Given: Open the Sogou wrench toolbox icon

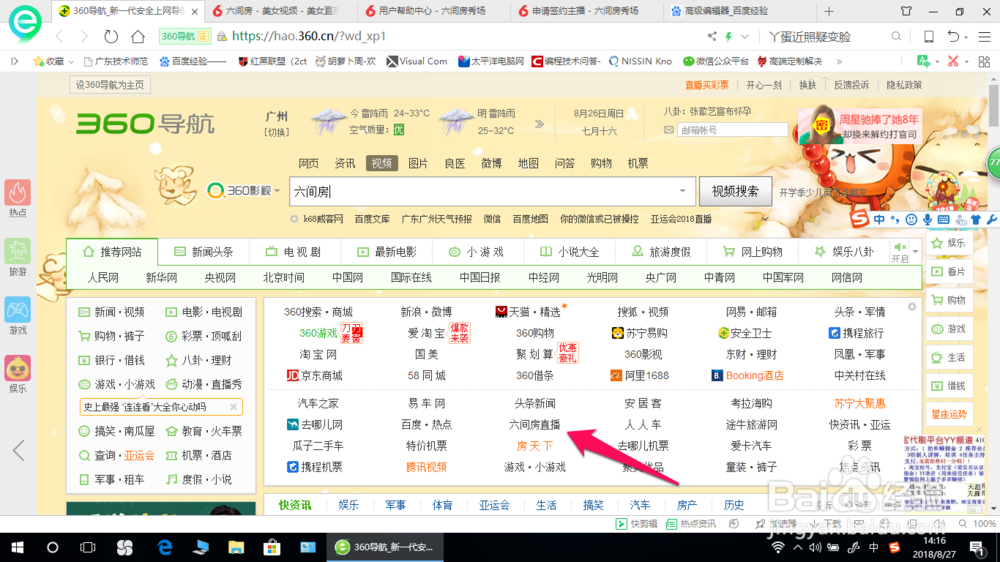Looking at the screenshot, I should [991, 219].
